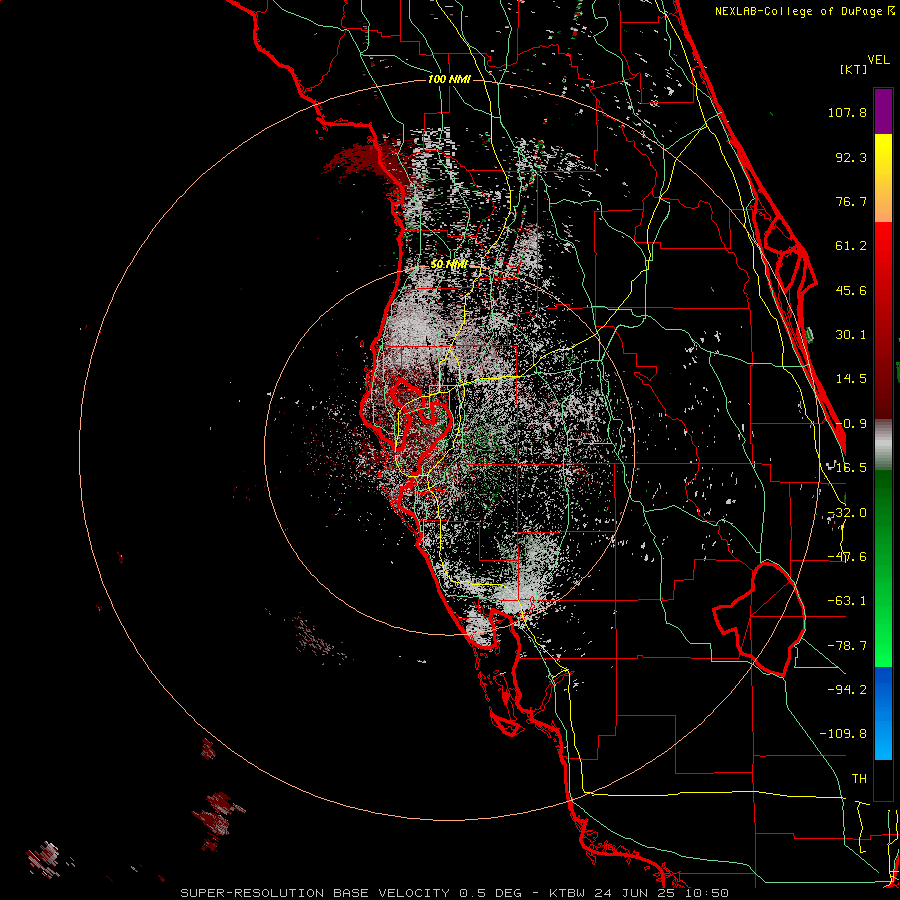Pick the green segment of the velocity color bar
Viewport: 900px width, 900px height.
pyautogui.click(x=883, y=568)
